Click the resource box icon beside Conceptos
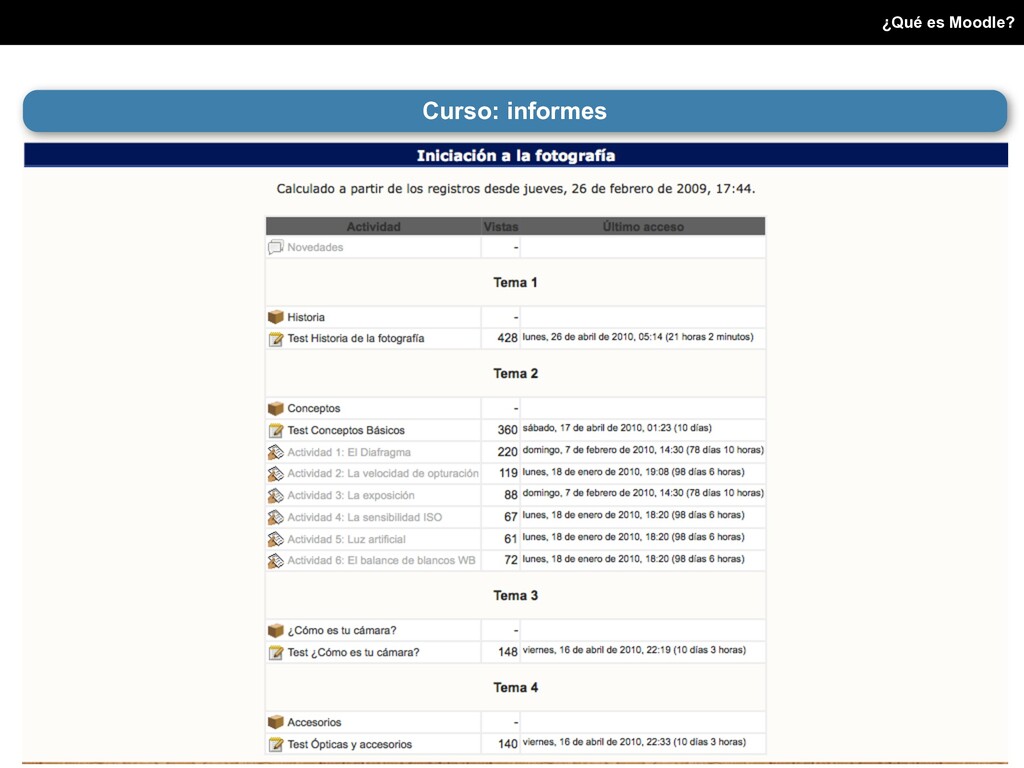Viewport: 1024px width, 768px height. coord(276,408)
